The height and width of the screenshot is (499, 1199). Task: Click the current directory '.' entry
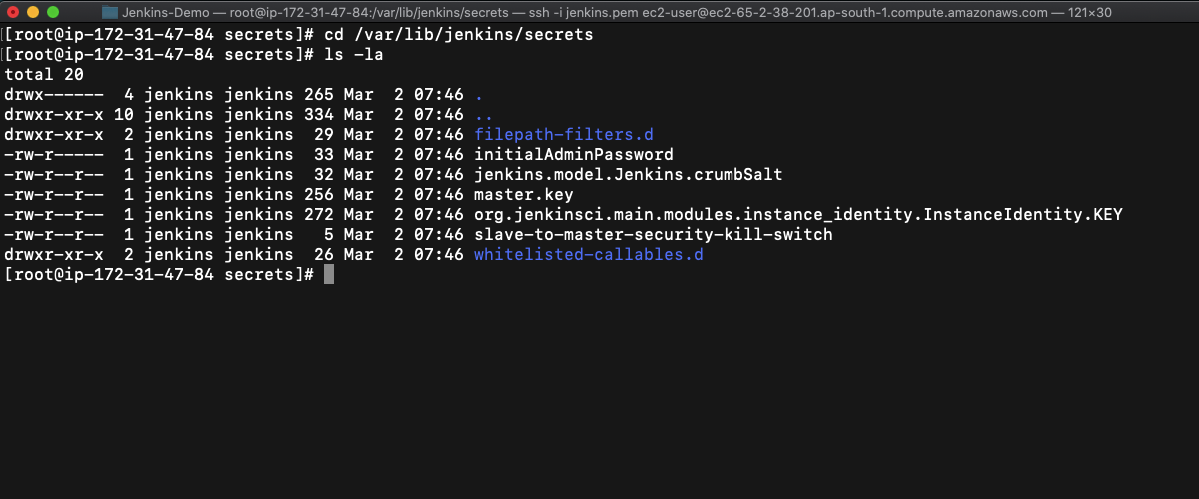(x=479, y=95)
